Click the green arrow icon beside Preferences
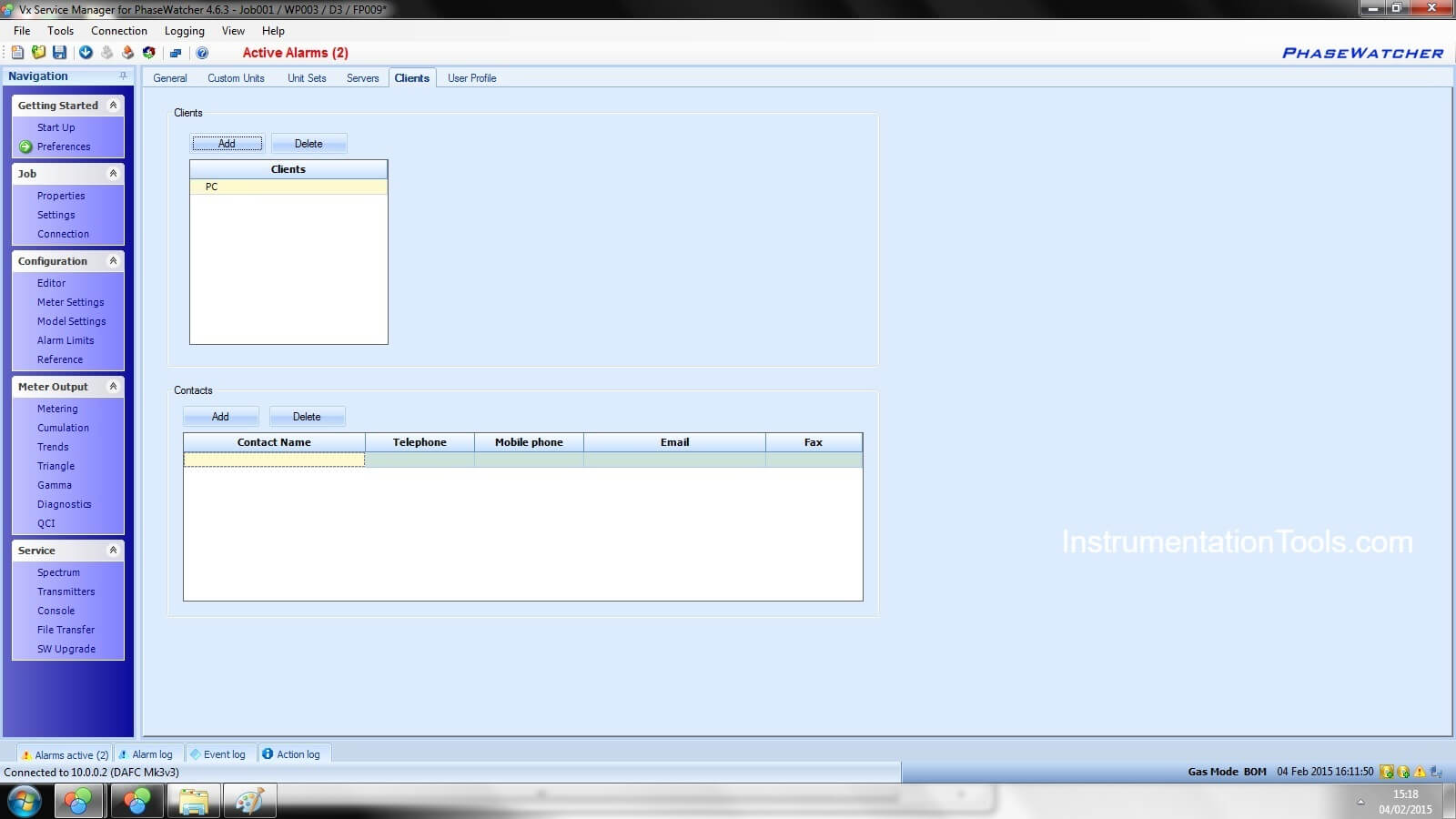Image resolution: width=1456 pixels, height=819 pixels. coord(25,147)
